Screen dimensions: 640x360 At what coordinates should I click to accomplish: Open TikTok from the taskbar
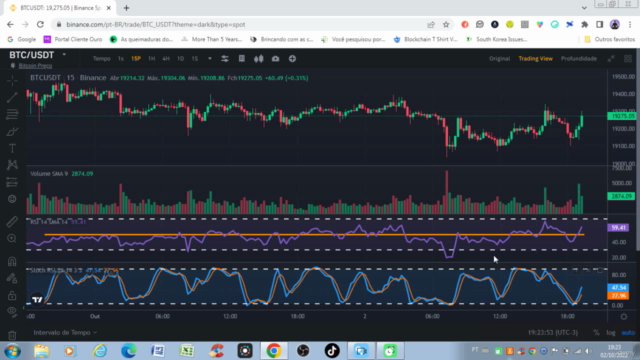332,351
